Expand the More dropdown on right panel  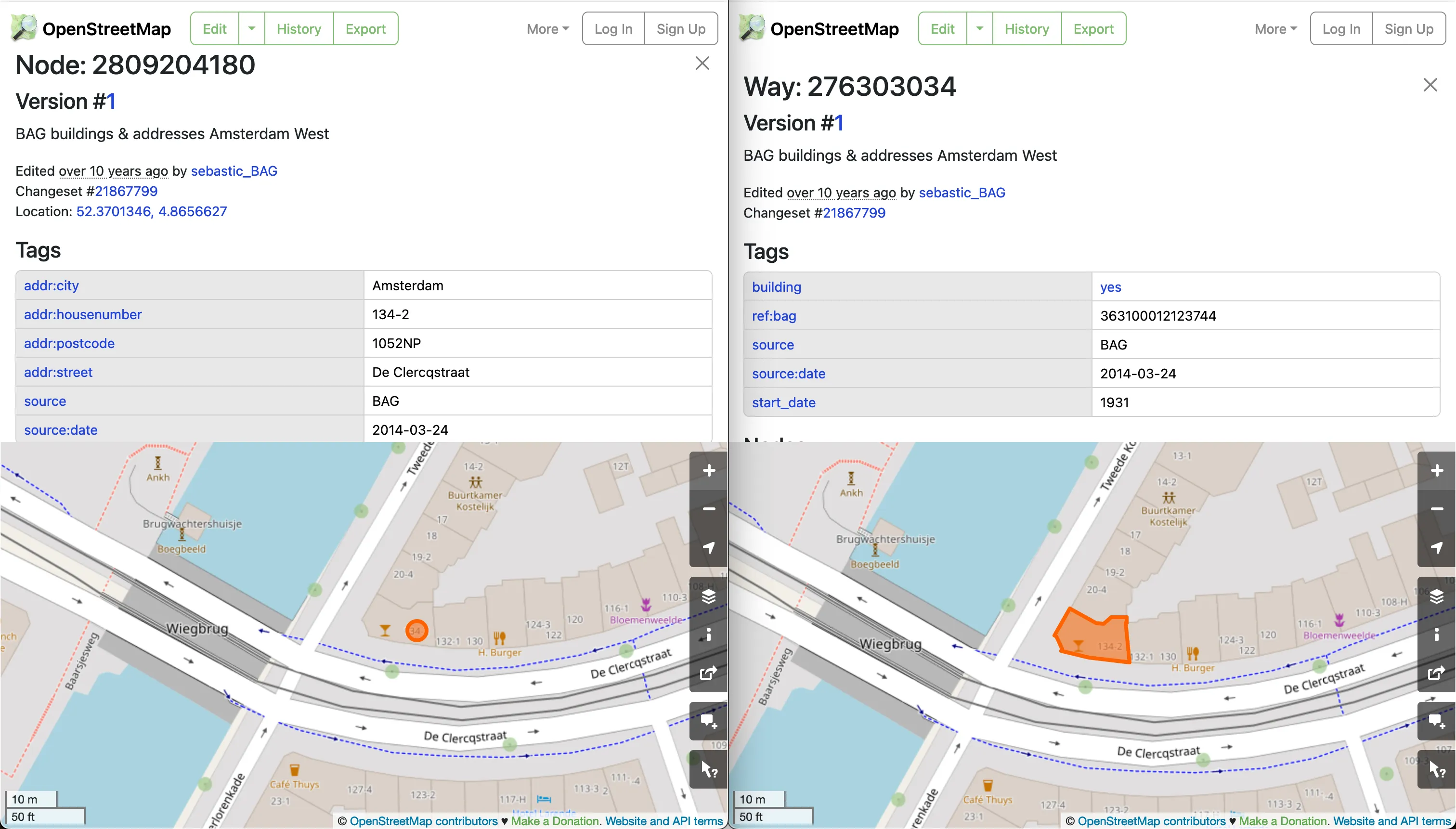click(1274, 28)
